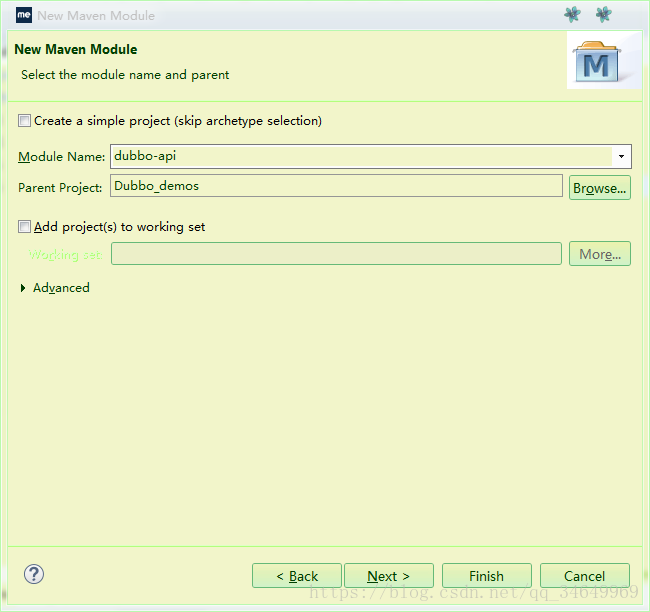Image resolution: width=650 pixels, height=612 pixels.
Task: Click the Finish button
Action: click(487, 576)
